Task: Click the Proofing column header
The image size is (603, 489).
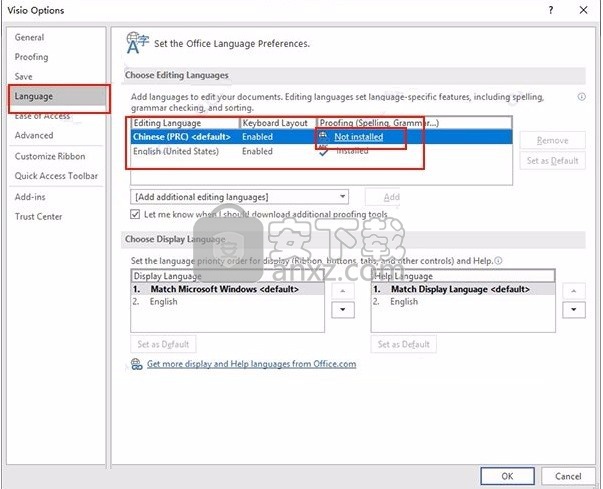Action: click(415, 123)
